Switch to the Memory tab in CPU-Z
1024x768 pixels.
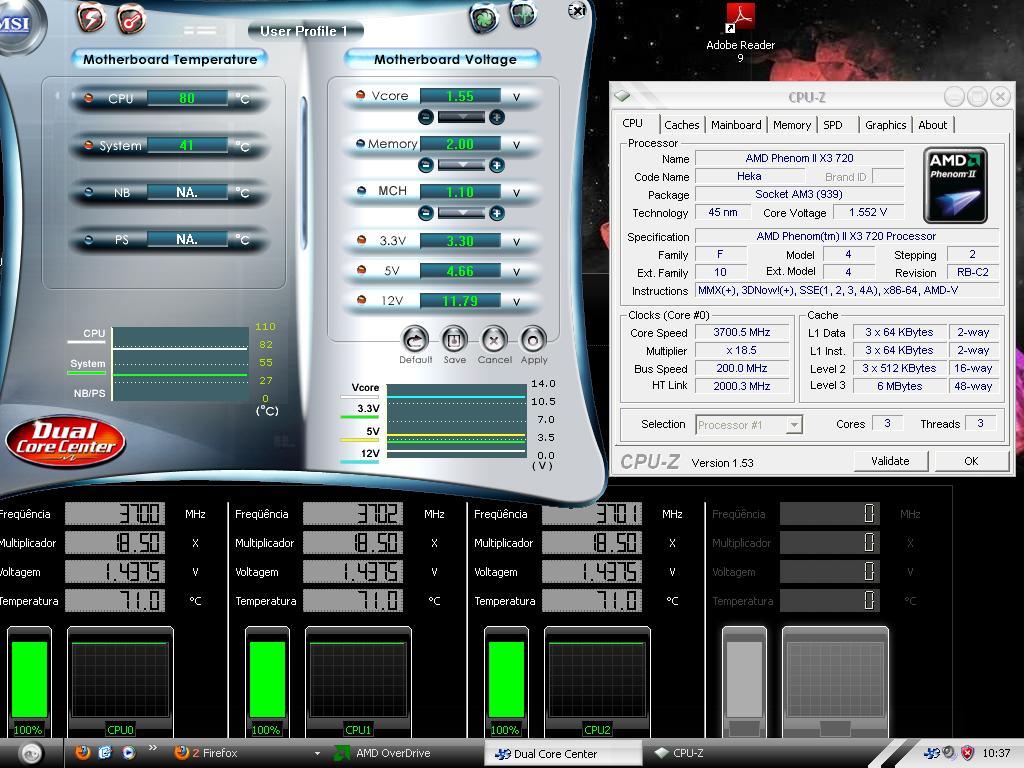point(792,125)
